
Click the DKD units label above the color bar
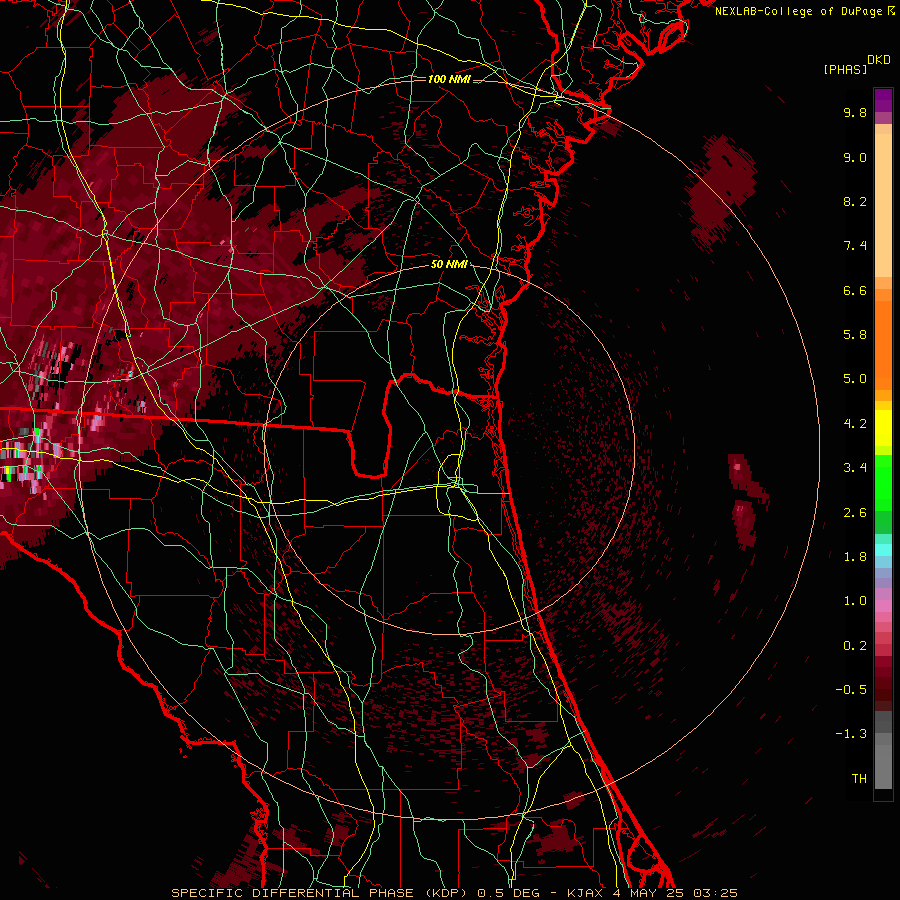click(878, 60)
